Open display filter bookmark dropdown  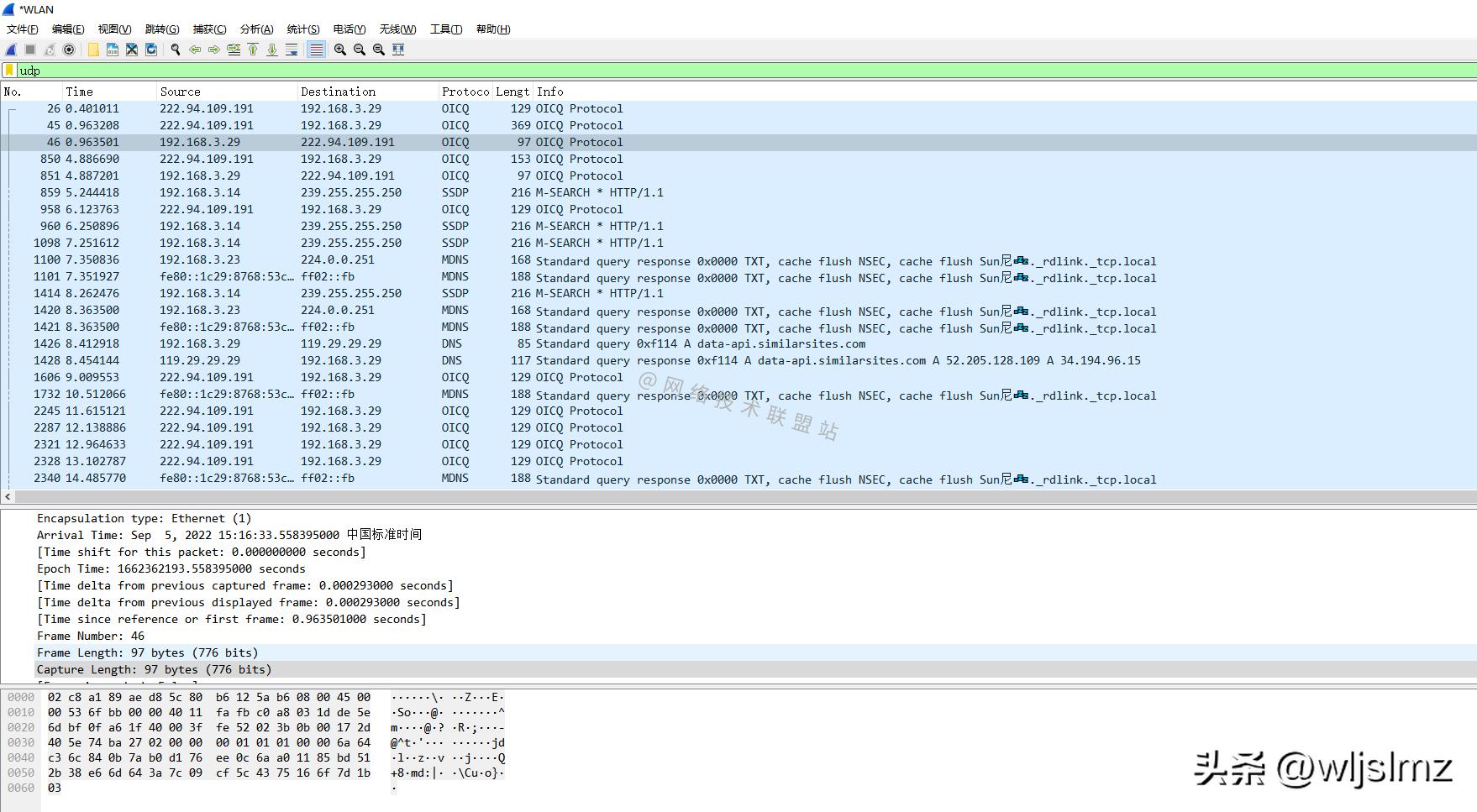(x=9, y=71)
